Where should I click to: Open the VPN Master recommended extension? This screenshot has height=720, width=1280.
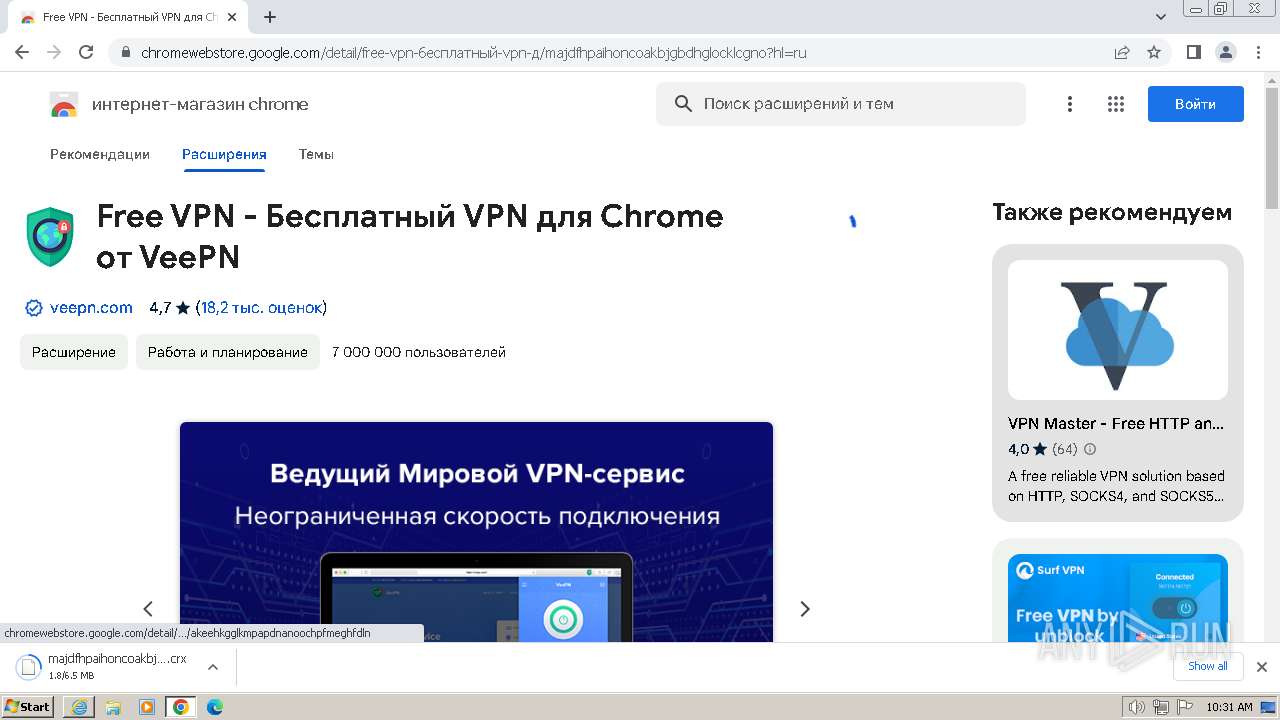1118,383
